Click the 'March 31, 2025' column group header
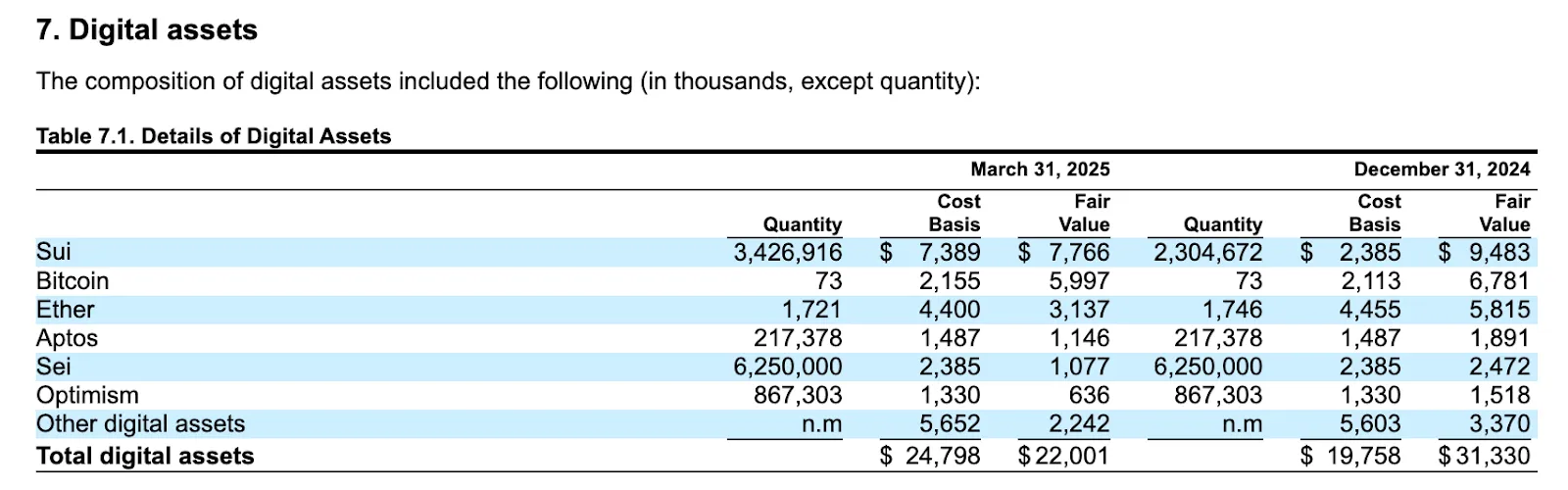Screen dimensions: 1568x490 [x=1040, y=170]
